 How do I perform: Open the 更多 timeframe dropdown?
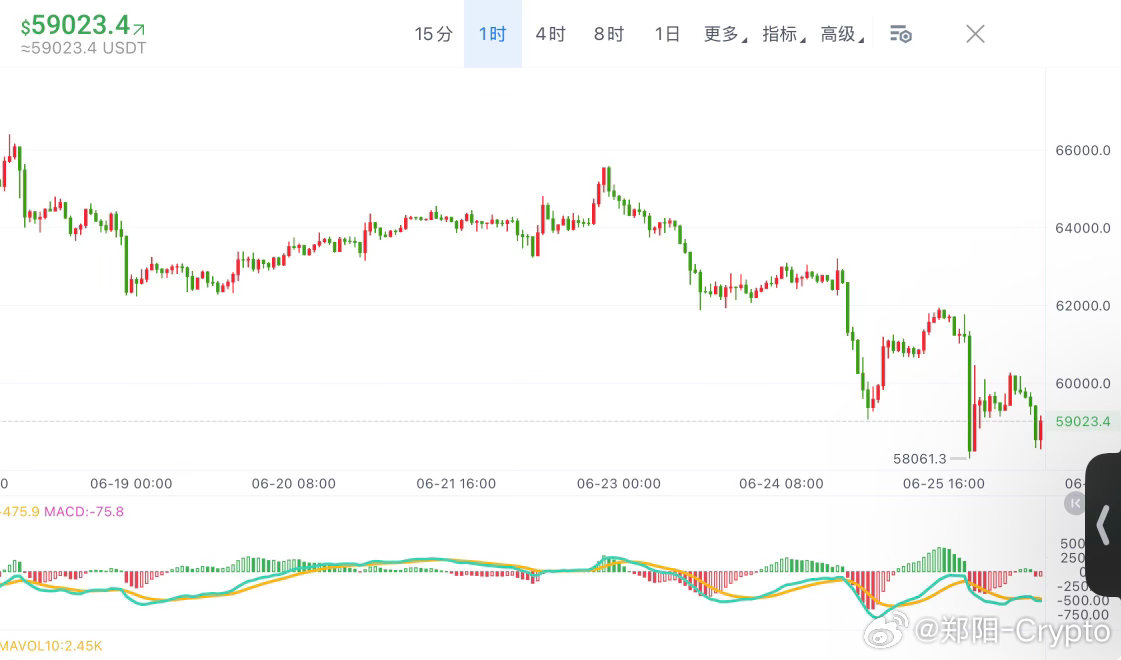[725, 34]
